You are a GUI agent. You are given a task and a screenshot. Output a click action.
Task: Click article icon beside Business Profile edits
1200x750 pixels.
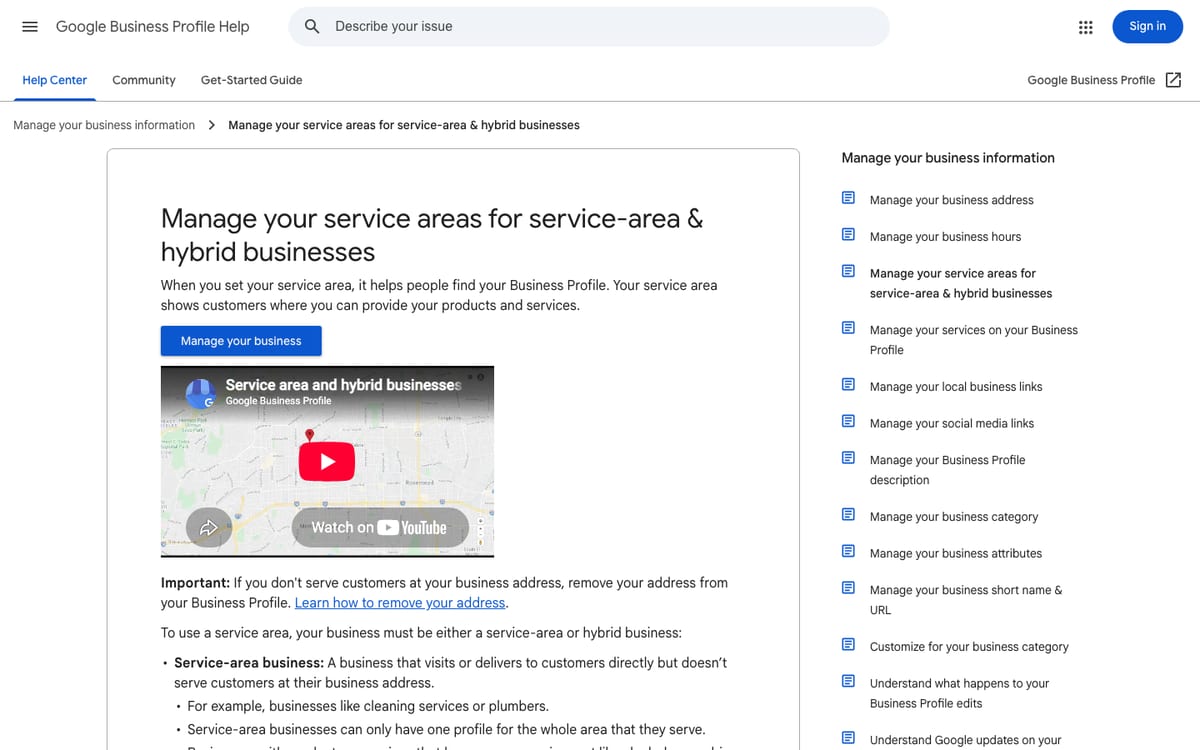pyautogui.click(x=848, y=681)
